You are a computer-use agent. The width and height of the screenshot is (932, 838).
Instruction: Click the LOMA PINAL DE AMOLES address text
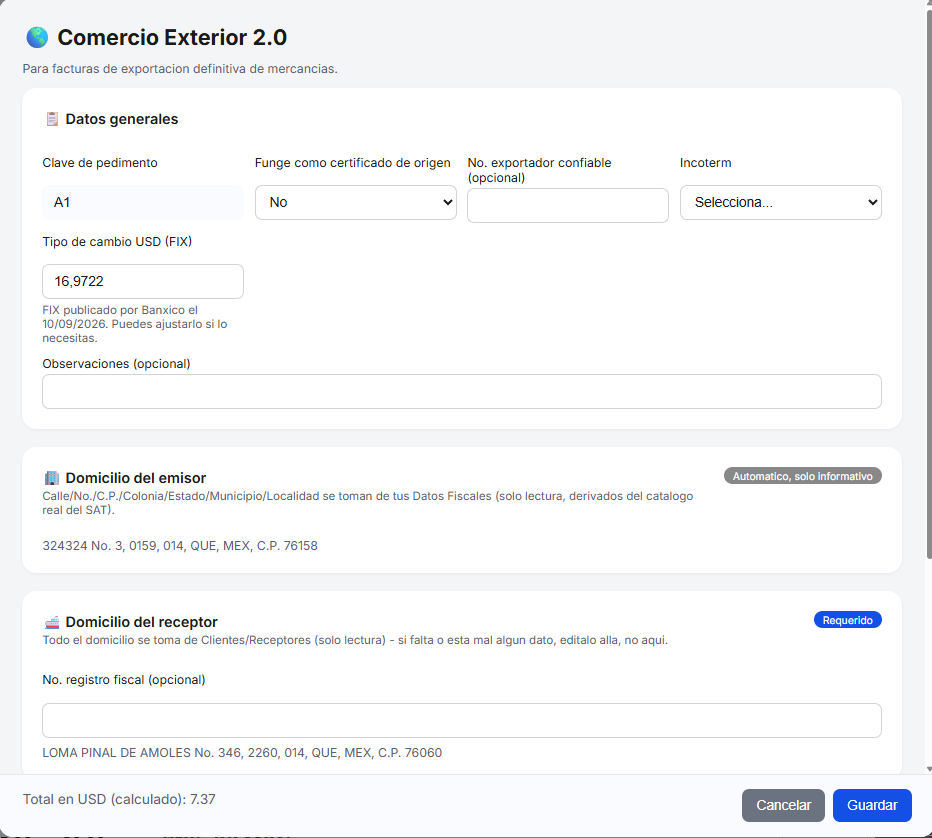242,752
